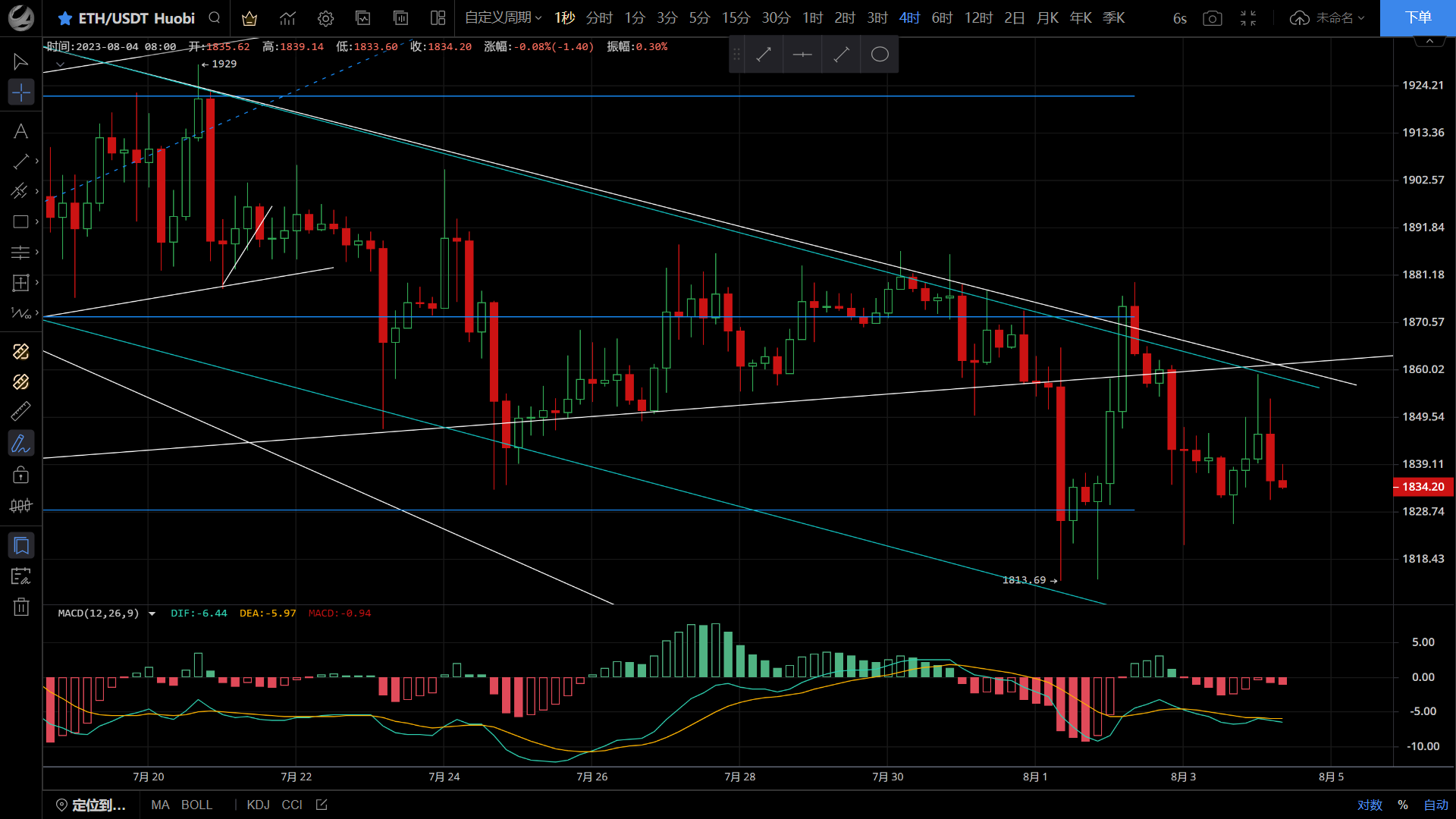
Task: Select the pencil freehand drawing tool
Action: [20, 443]
